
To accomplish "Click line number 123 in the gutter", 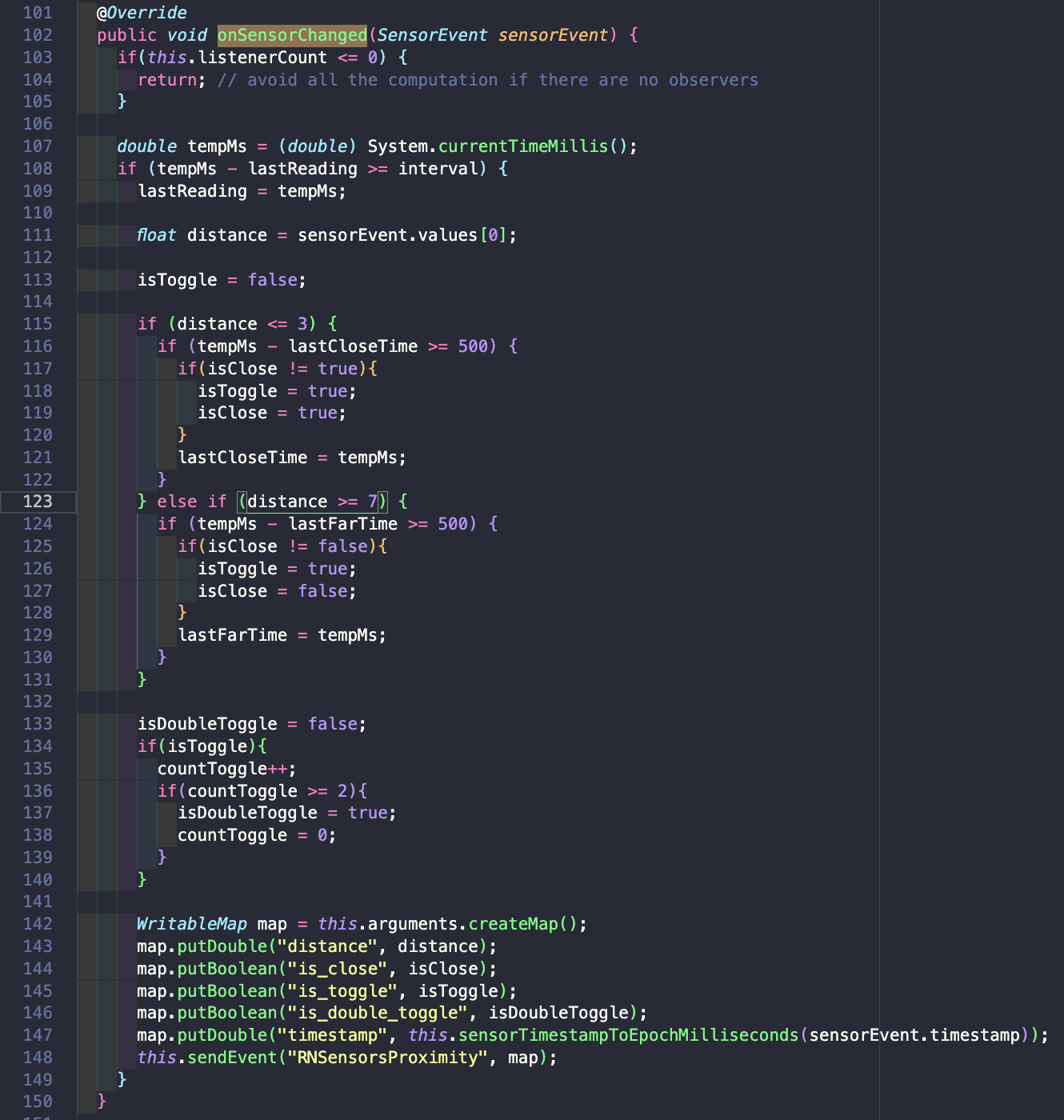I will click(x=38, y=502).
